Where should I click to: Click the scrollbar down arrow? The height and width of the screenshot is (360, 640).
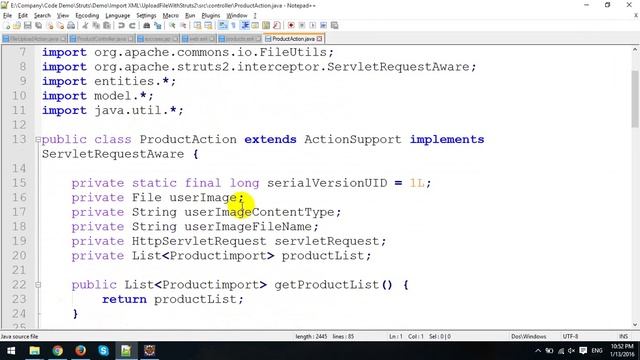(x=635, y=325)
